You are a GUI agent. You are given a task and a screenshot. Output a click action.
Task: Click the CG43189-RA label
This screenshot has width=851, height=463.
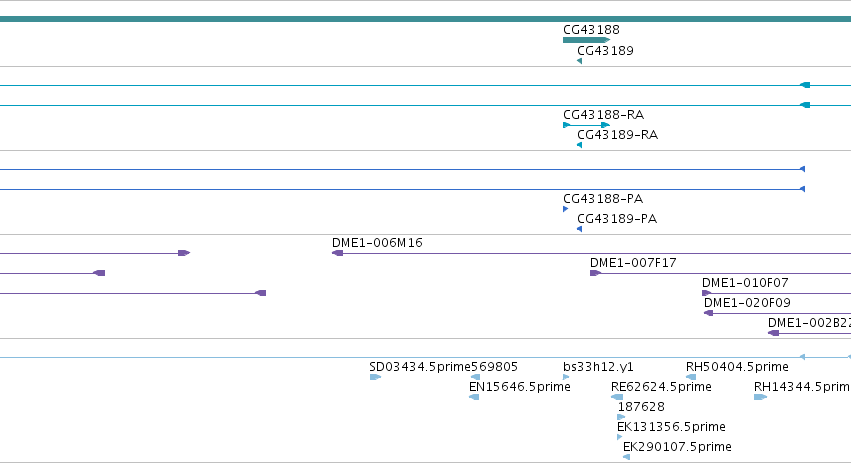618,135
